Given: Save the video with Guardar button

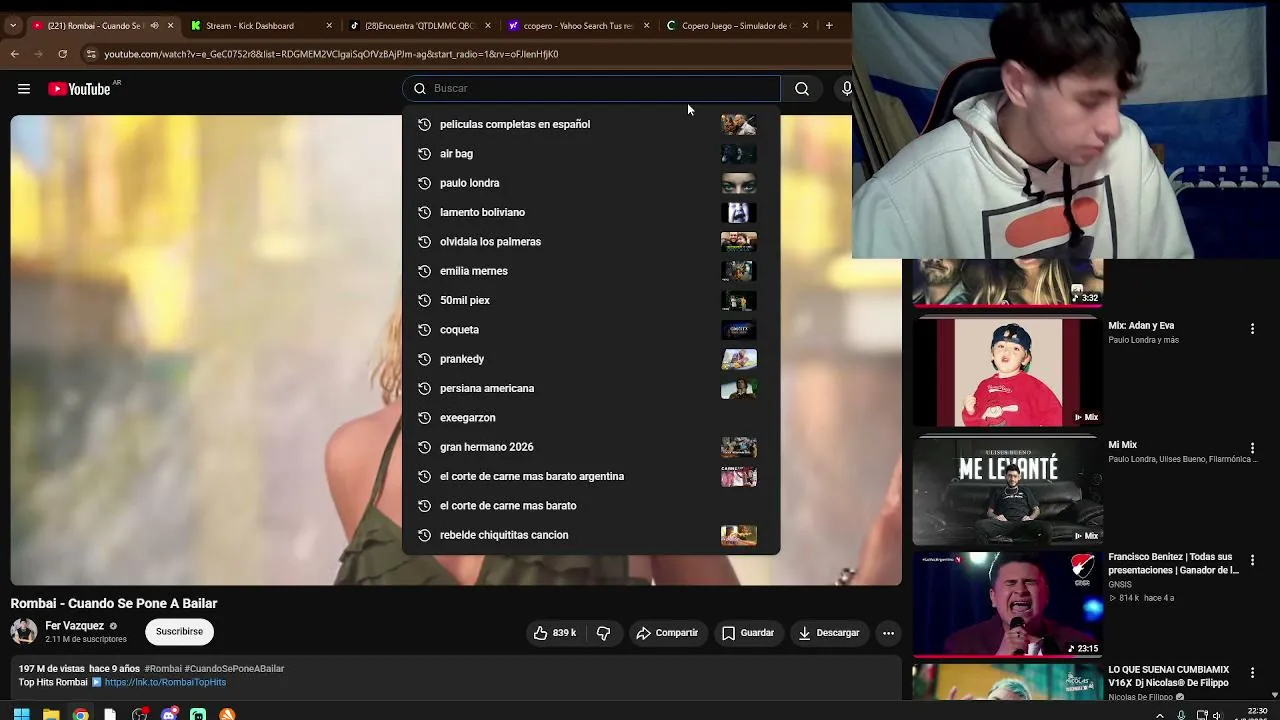Looking at the screenshot, I should pos(748,633).
